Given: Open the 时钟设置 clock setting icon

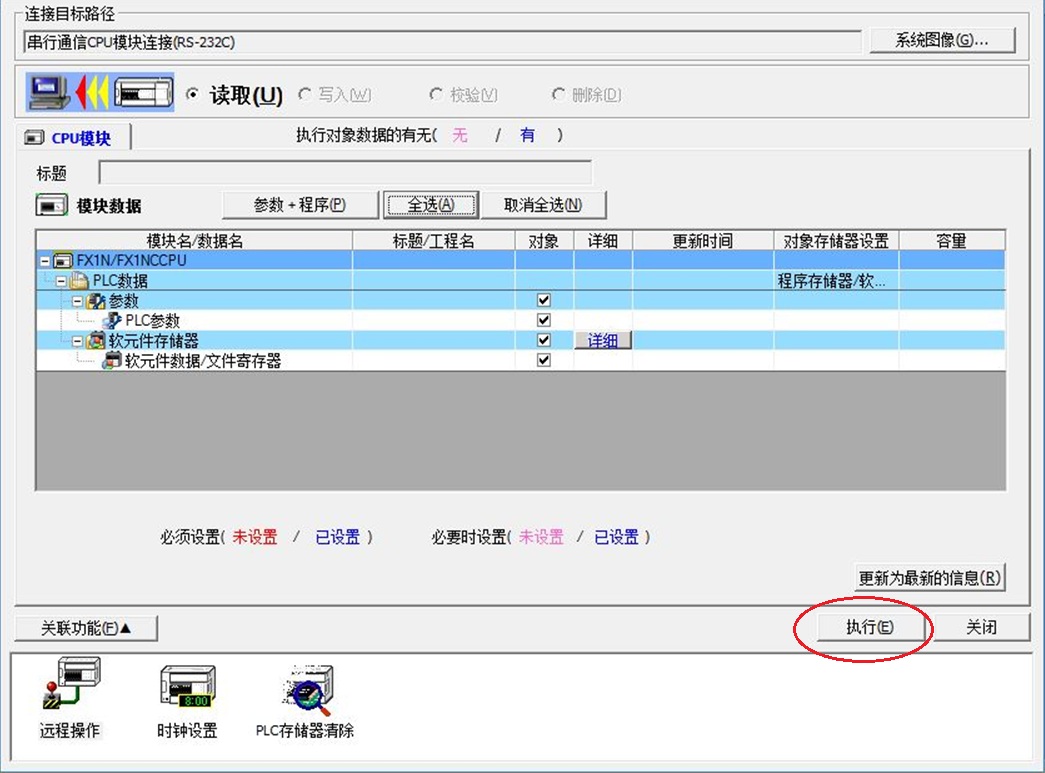Looking at the screenshot, I should [187, 688].
